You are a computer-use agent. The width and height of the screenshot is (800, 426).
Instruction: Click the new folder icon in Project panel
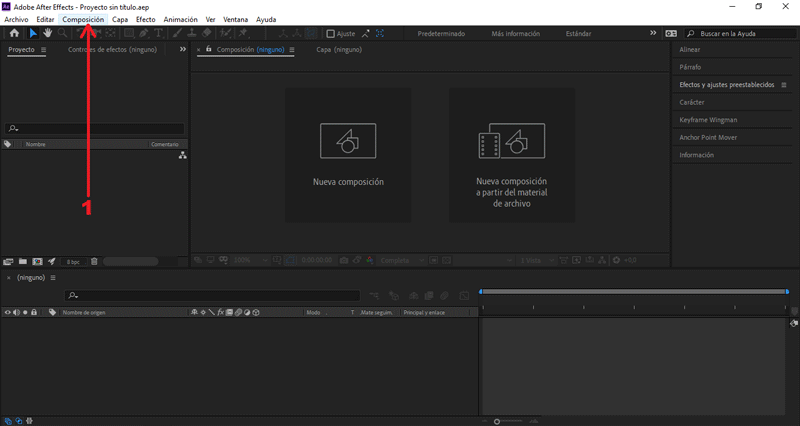pos(22,261)
